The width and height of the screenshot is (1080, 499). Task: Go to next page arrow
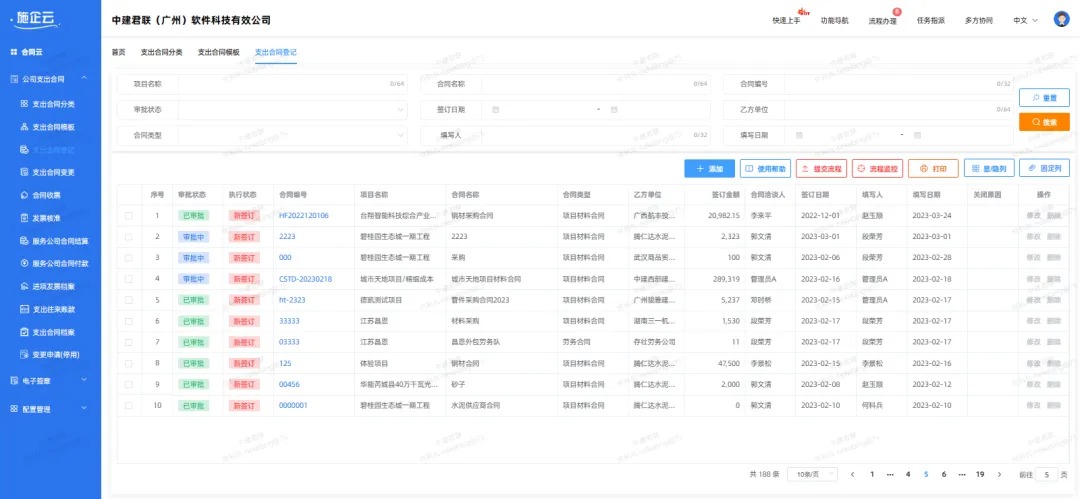(x=1000, y=474)
